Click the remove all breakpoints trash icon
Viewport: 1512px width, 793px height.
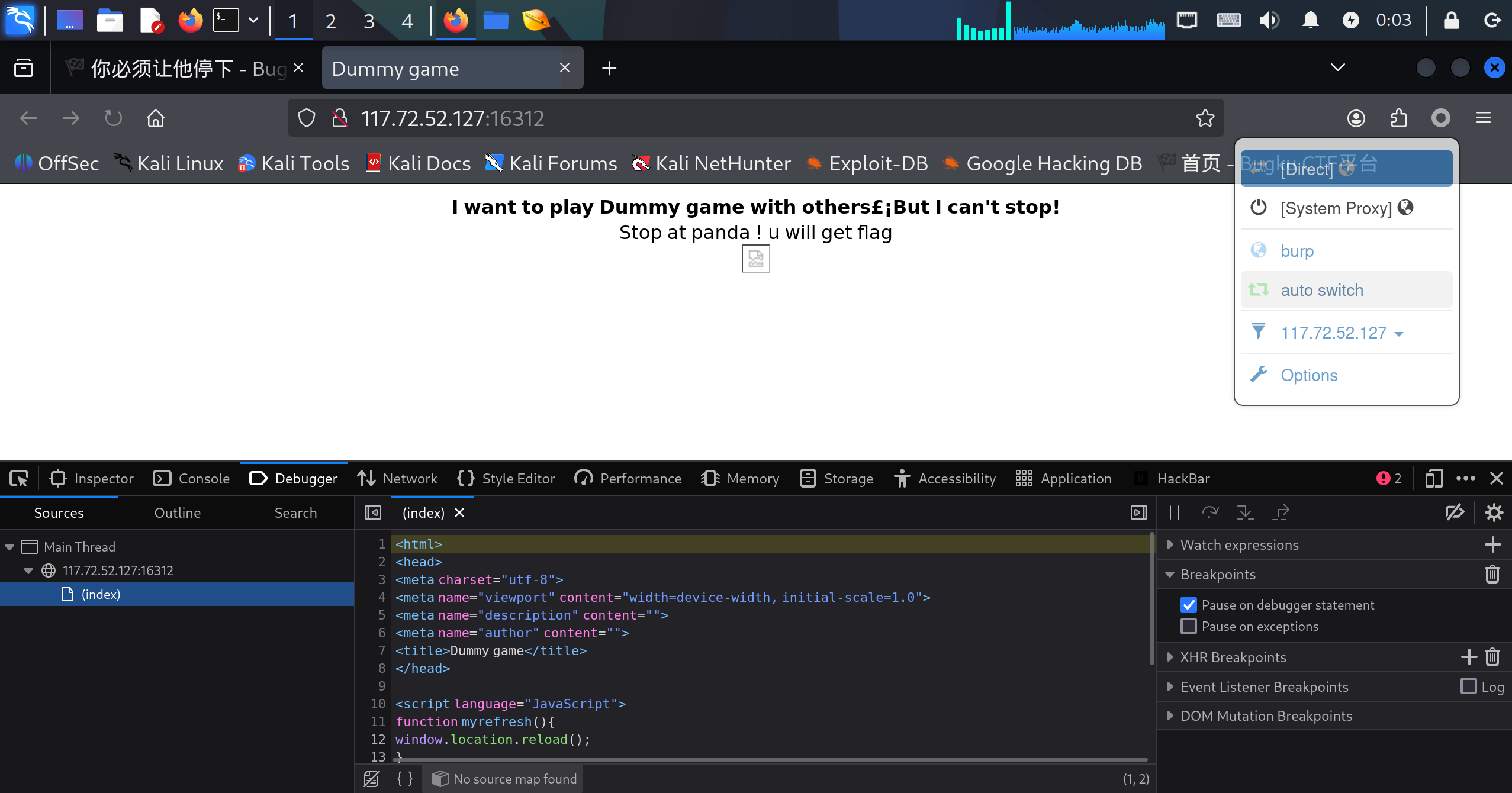1492,575
